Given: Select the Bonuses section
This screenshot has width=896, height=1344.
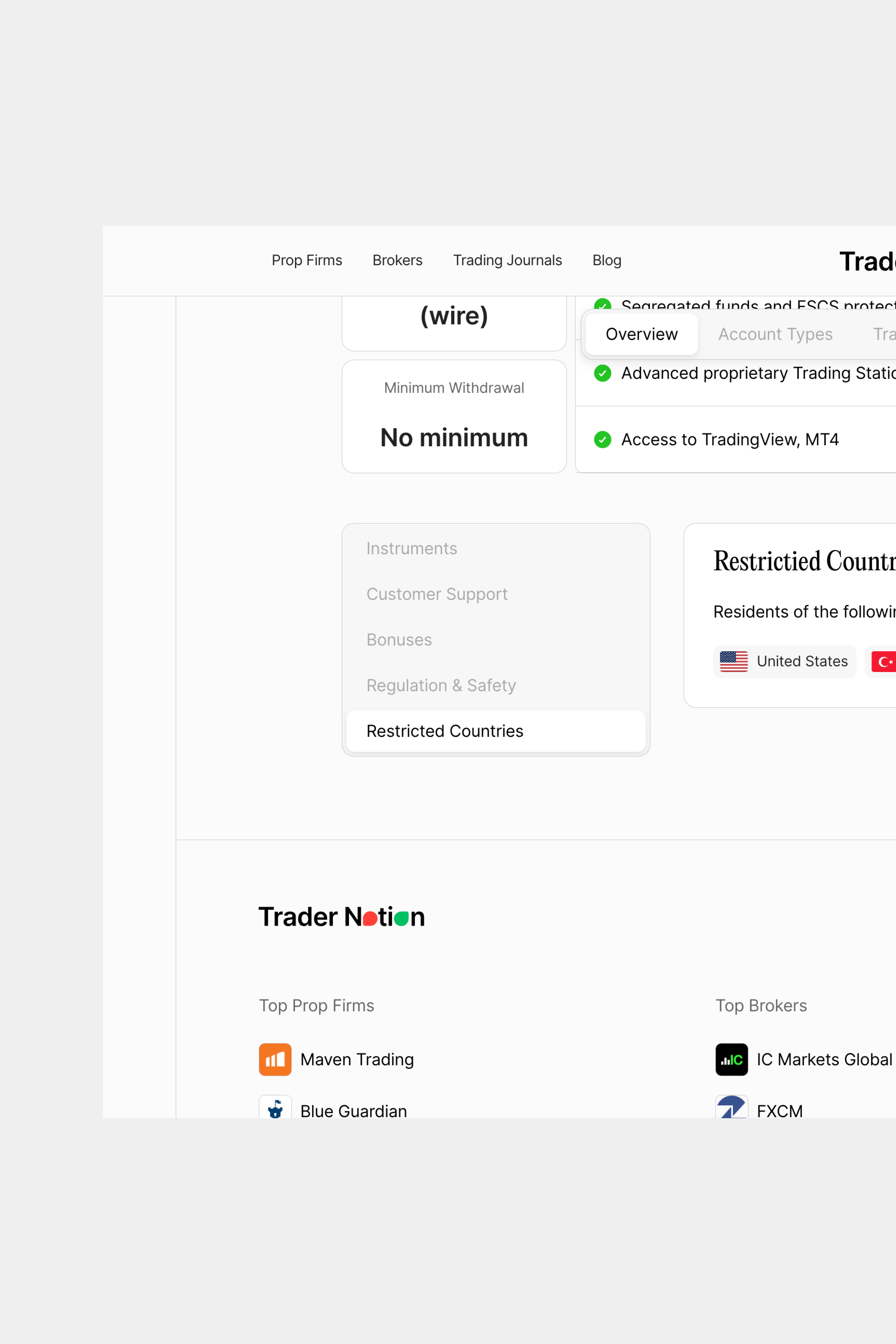Looking at the screenshot, I should pos(399,640).
